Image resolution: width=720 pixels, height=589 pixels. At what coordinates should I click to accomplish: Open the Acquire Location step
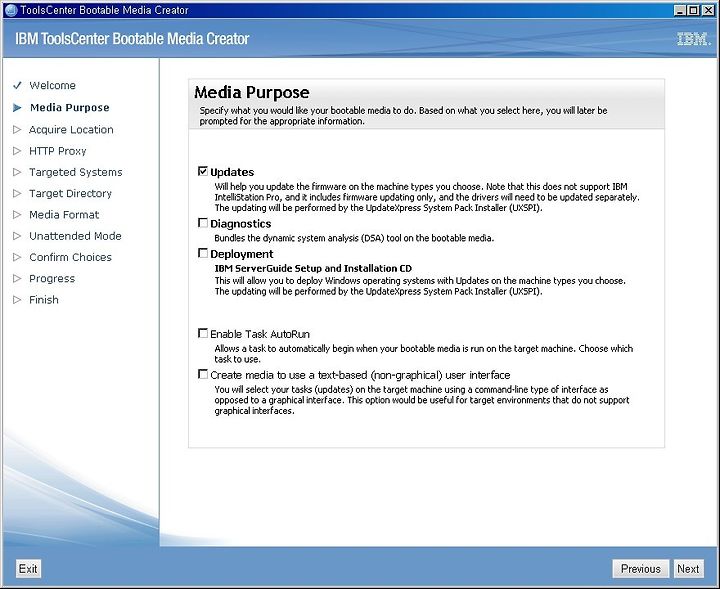coord(71,129)
